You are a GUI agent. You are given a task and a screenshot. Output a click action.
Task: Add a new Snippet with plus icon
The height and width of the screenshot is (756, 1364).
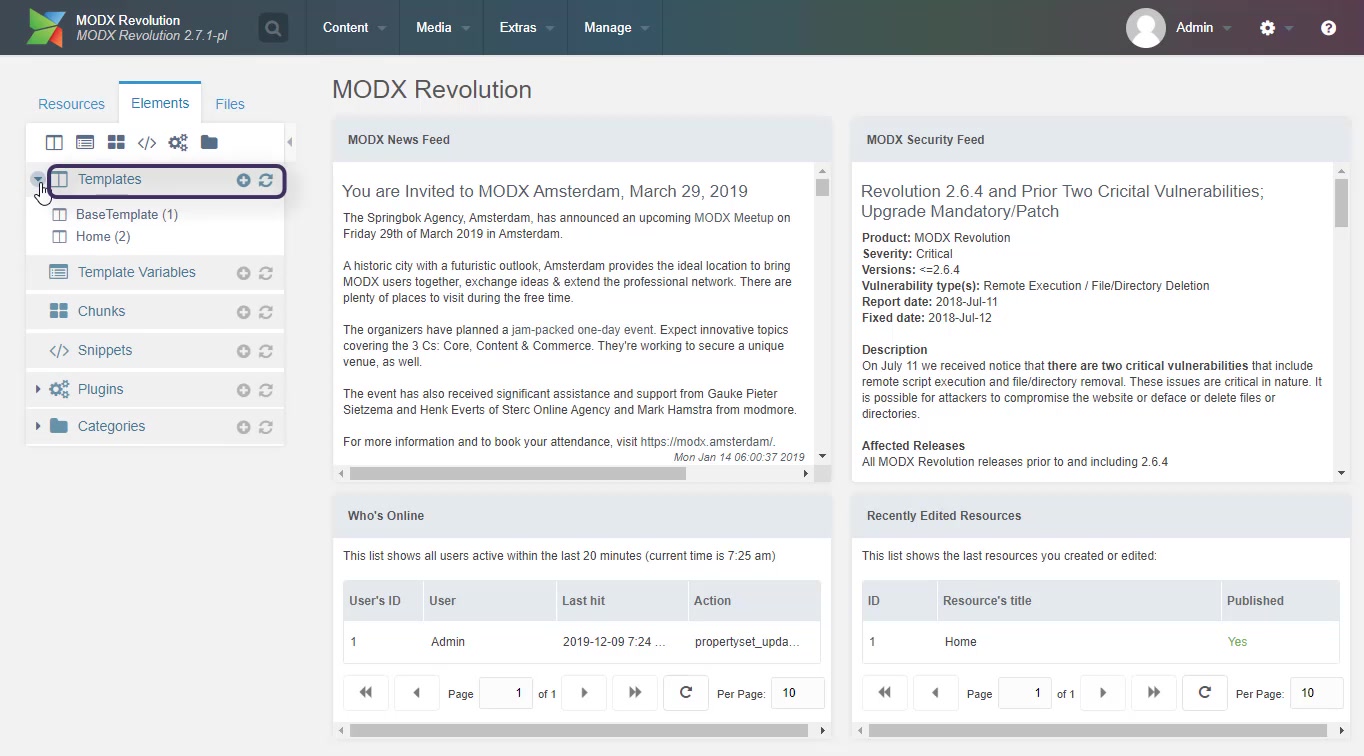click(x=243, y=351)
